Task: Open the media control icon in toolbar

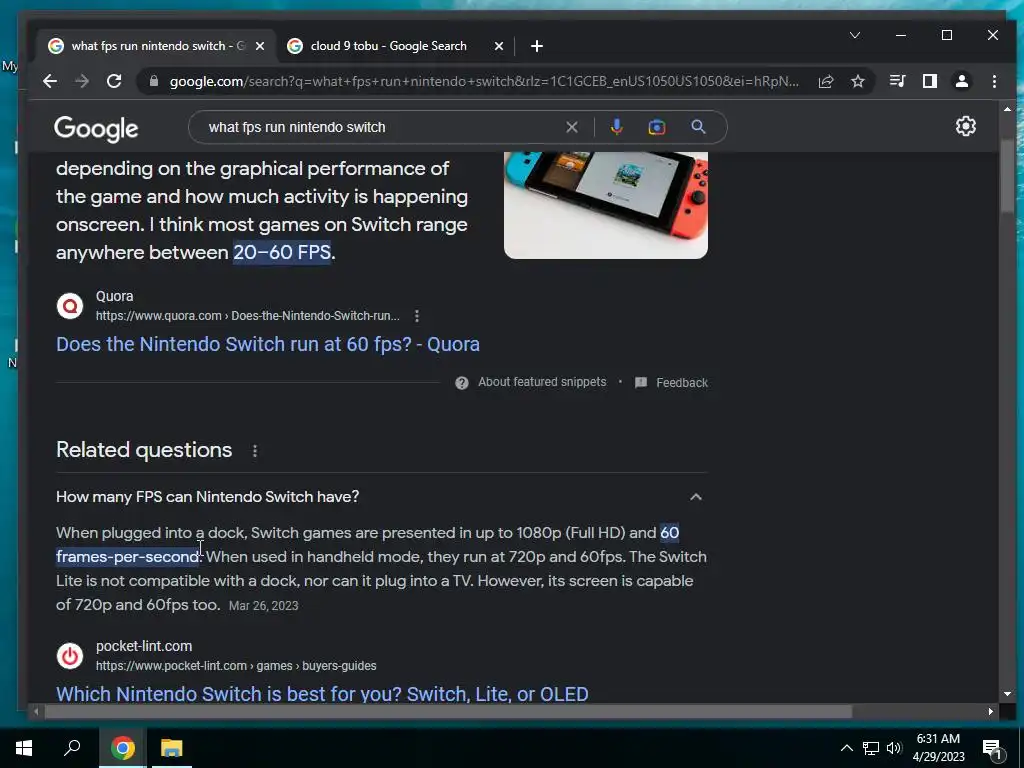Action: [898, 81]
